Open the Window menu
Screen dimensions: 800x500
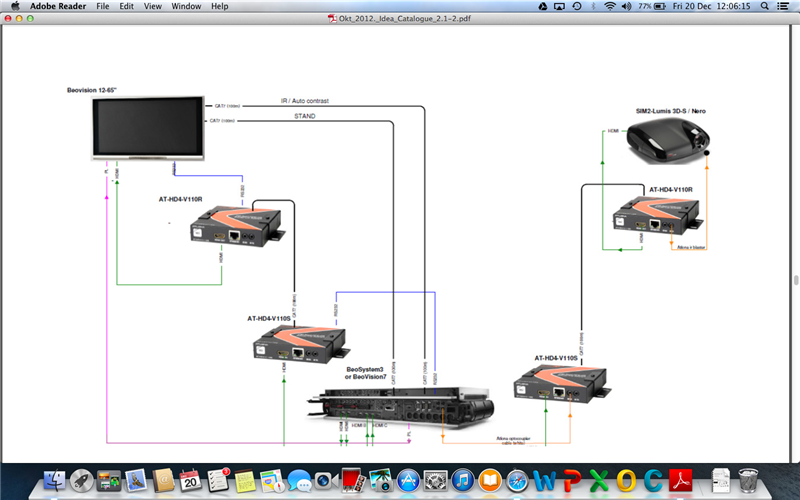pos(186,6)
